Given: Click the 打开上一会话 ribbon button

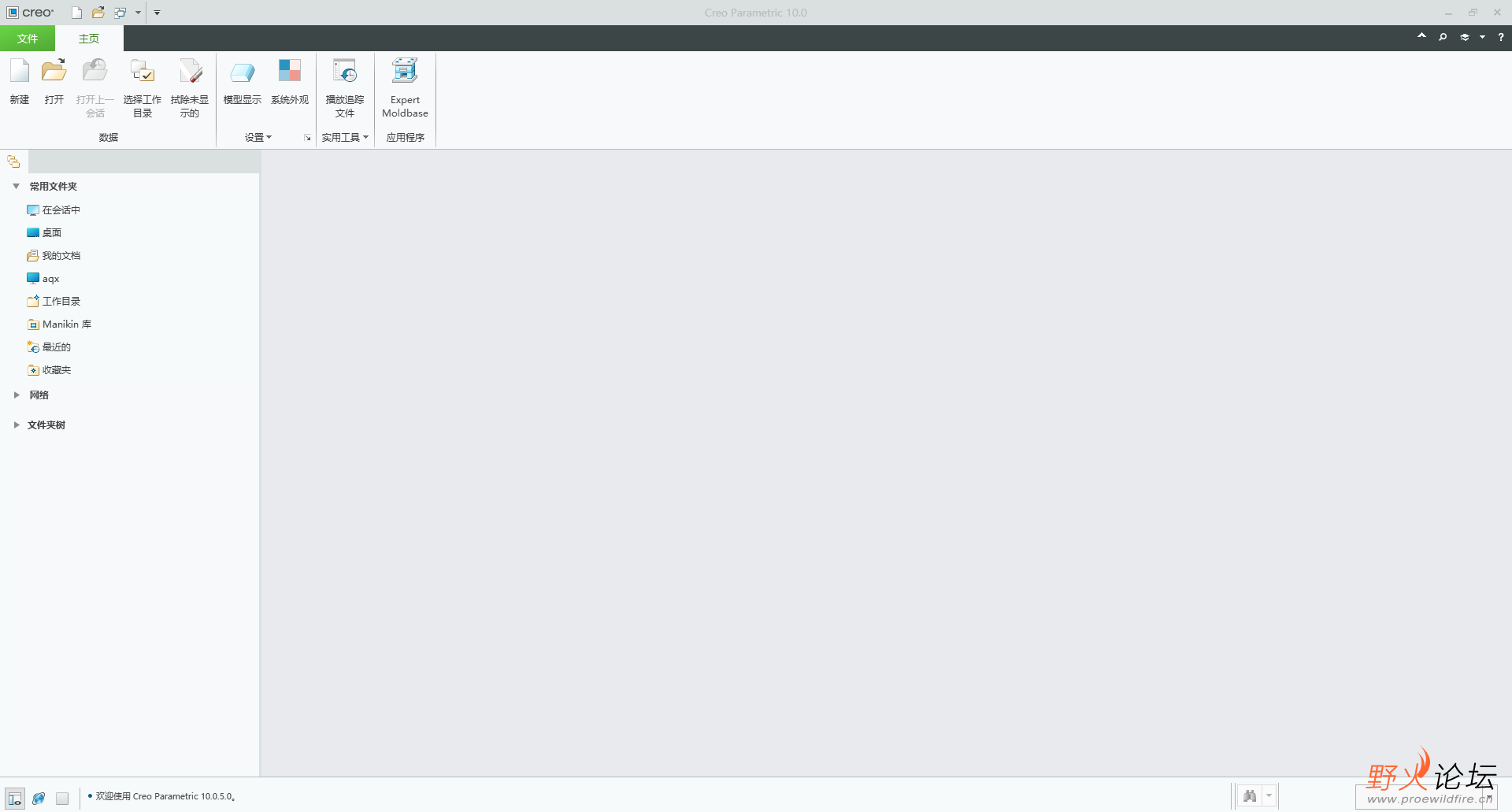Looking at the screenshot, I should pos(95,88).
